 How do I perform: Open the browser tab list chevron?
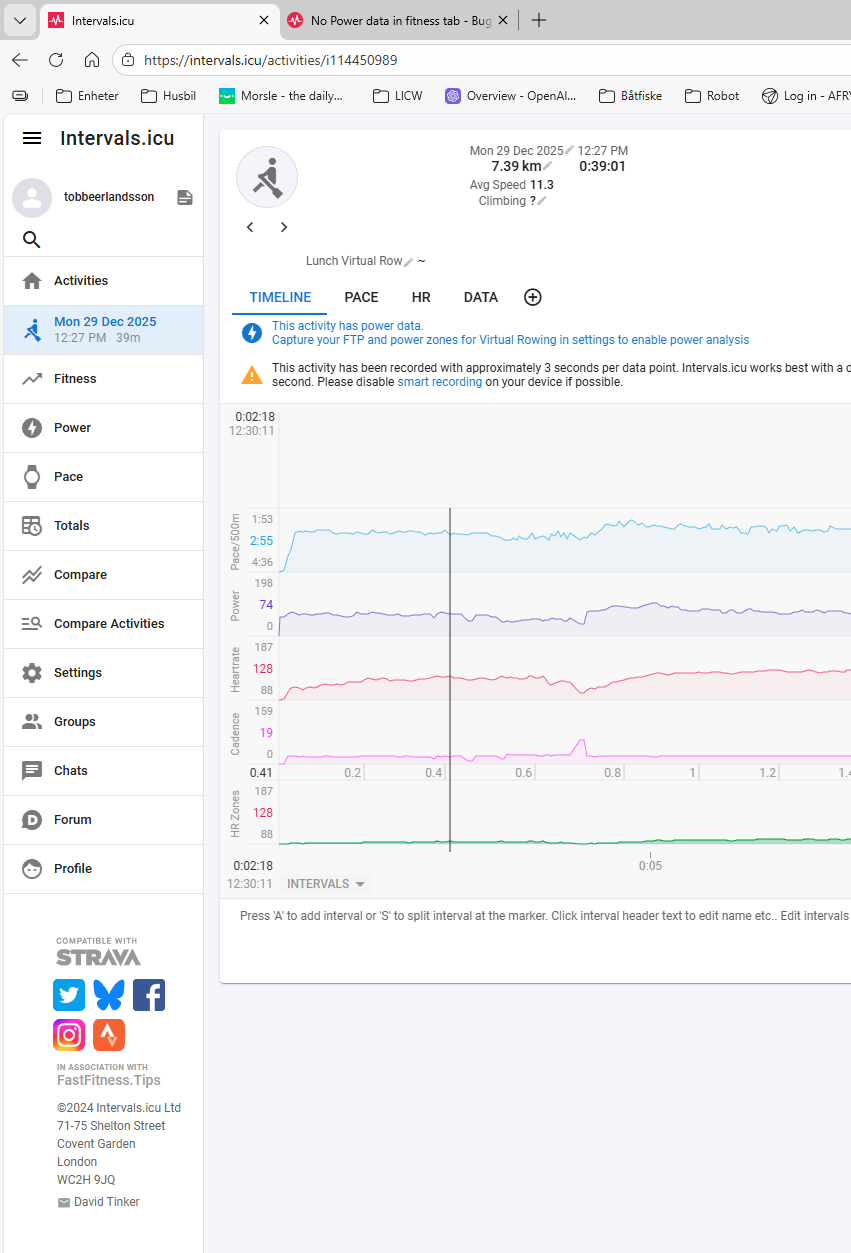click(19, 20)
